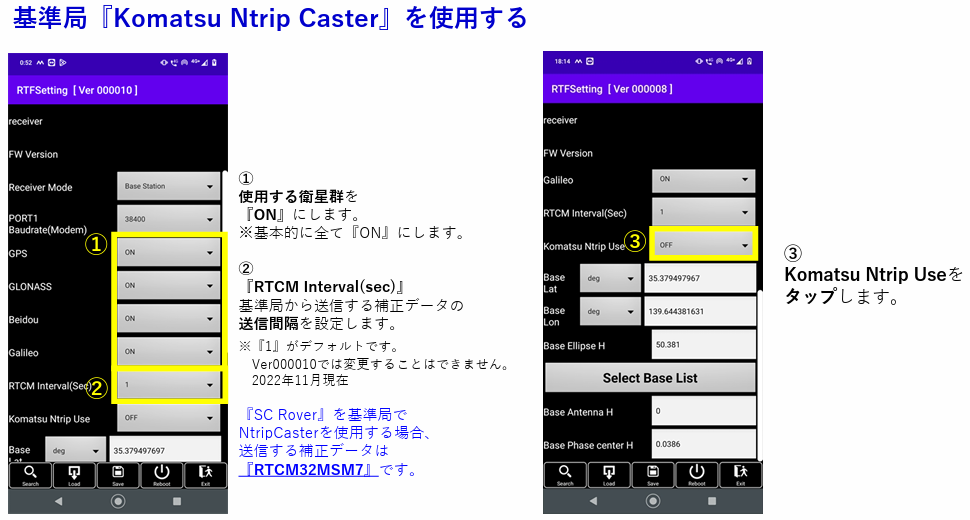Tap Save icon in left phone toolbar
The width and height of the screenshot is (970, 520).
(118, 475)
